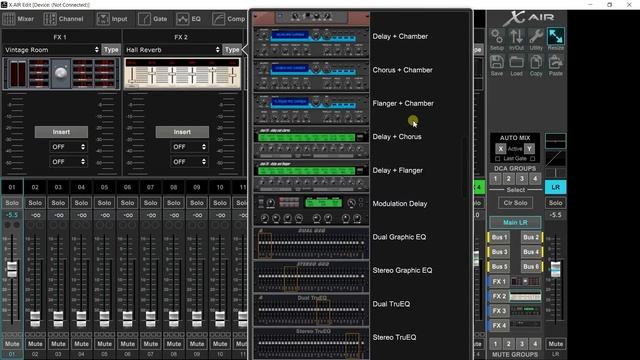Screen dimensions: 640x360
Task: Select Bus 6 send
Action: [x=531, y=267]
